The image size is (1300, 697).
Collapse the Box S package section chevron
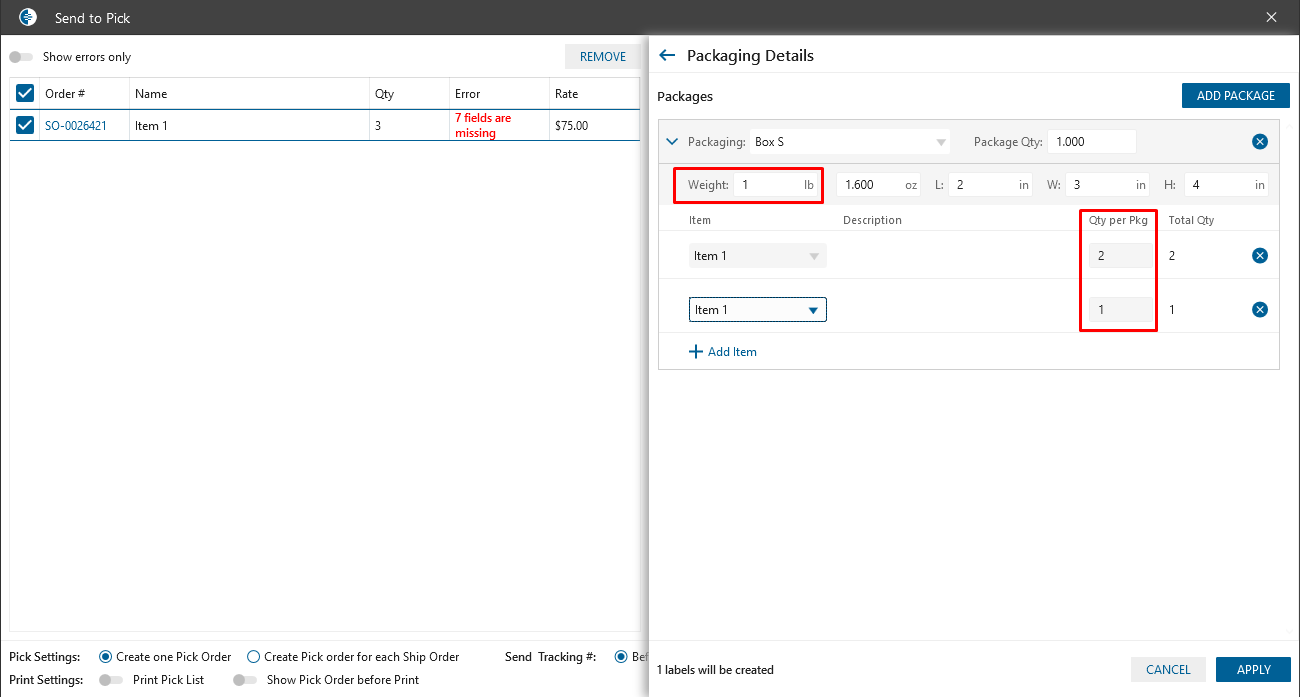pyautogui.click(x=672, y=142)
